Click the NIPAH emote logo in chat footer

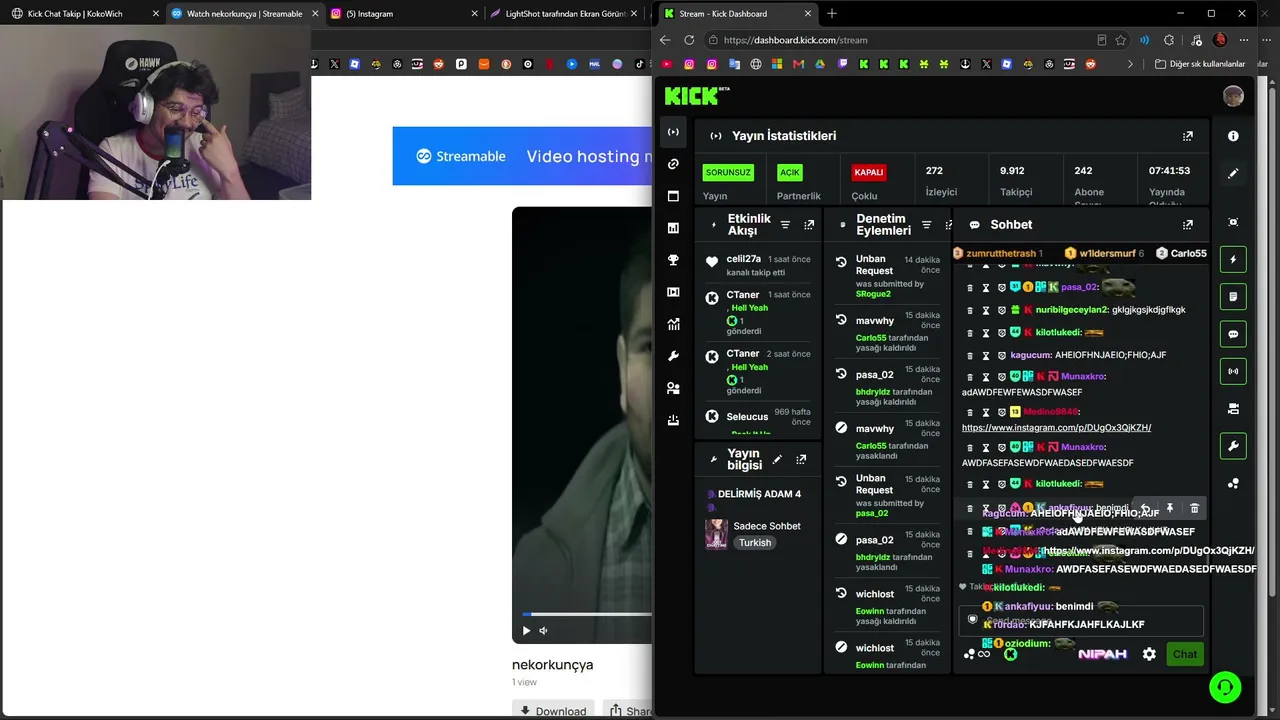click(1102, 654)
